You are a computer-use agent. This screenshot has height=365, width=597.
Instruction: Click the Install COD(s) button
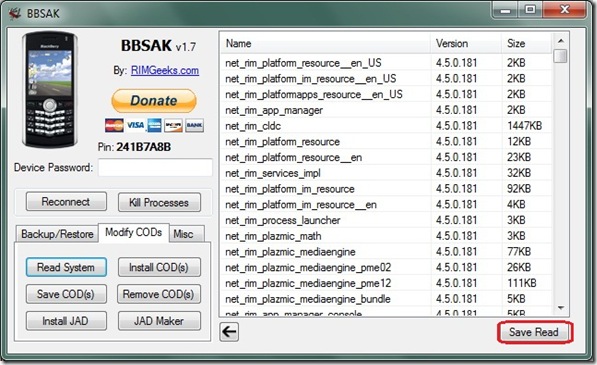pyautogui.click(x=159, y=267)
